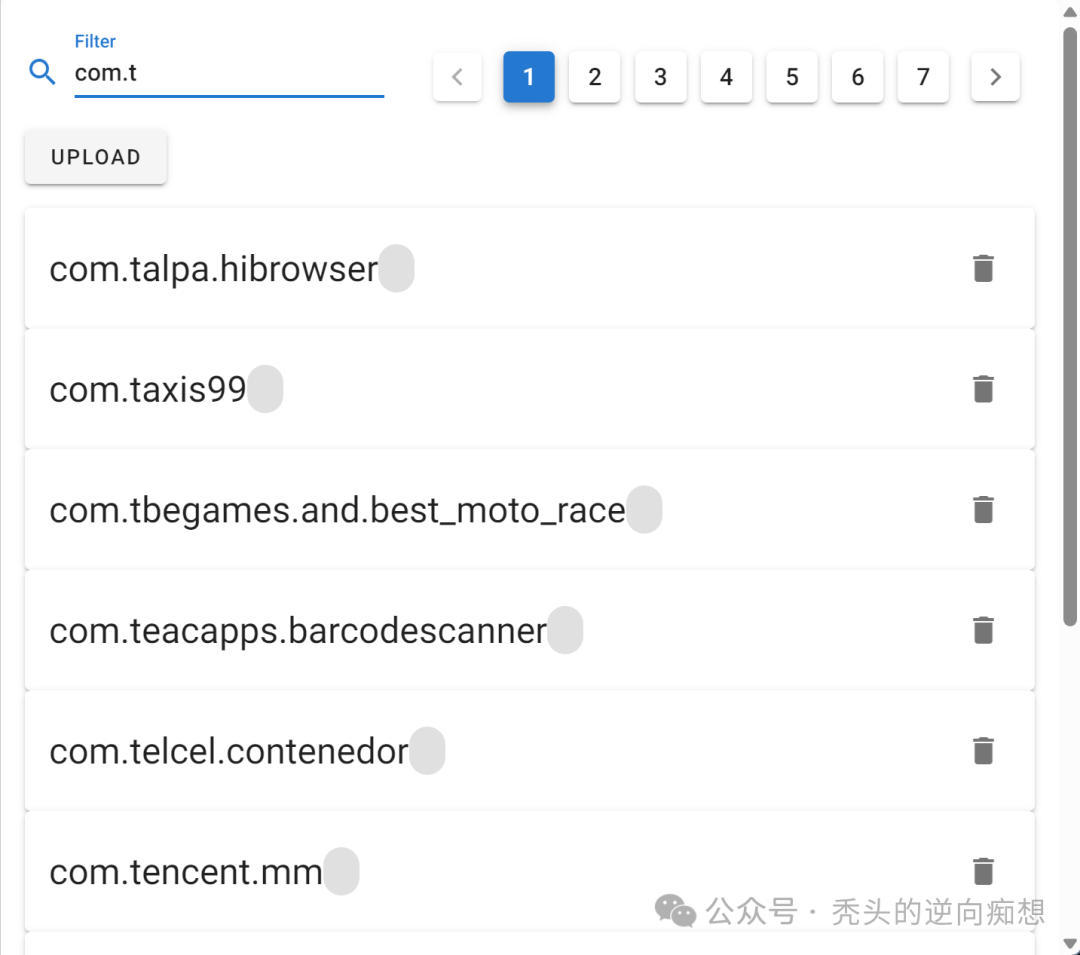
Task: Click the gray chip after com.teacapps.barcodescanner
Action: coord(565,630)
